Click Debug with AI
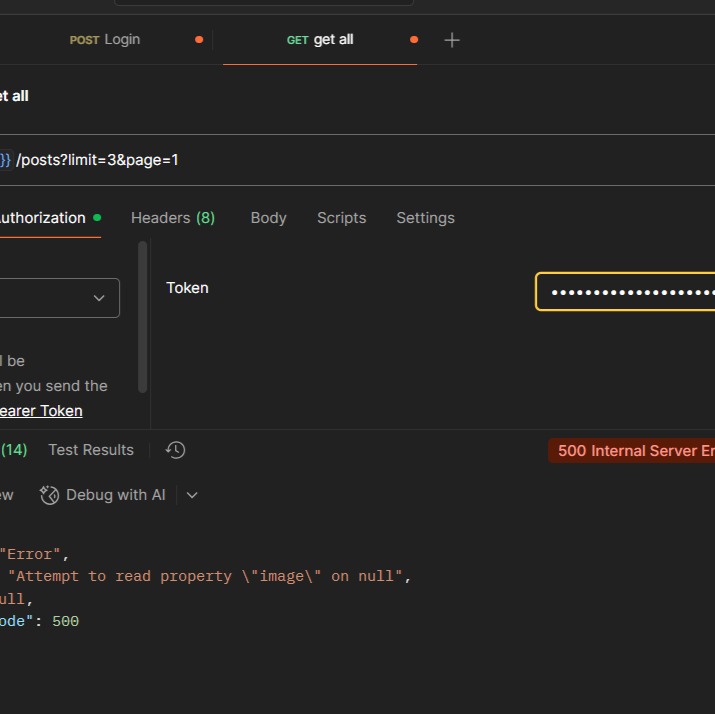Image resolution: width=715 pixels, height=714 pixels. tap(103, 495)
